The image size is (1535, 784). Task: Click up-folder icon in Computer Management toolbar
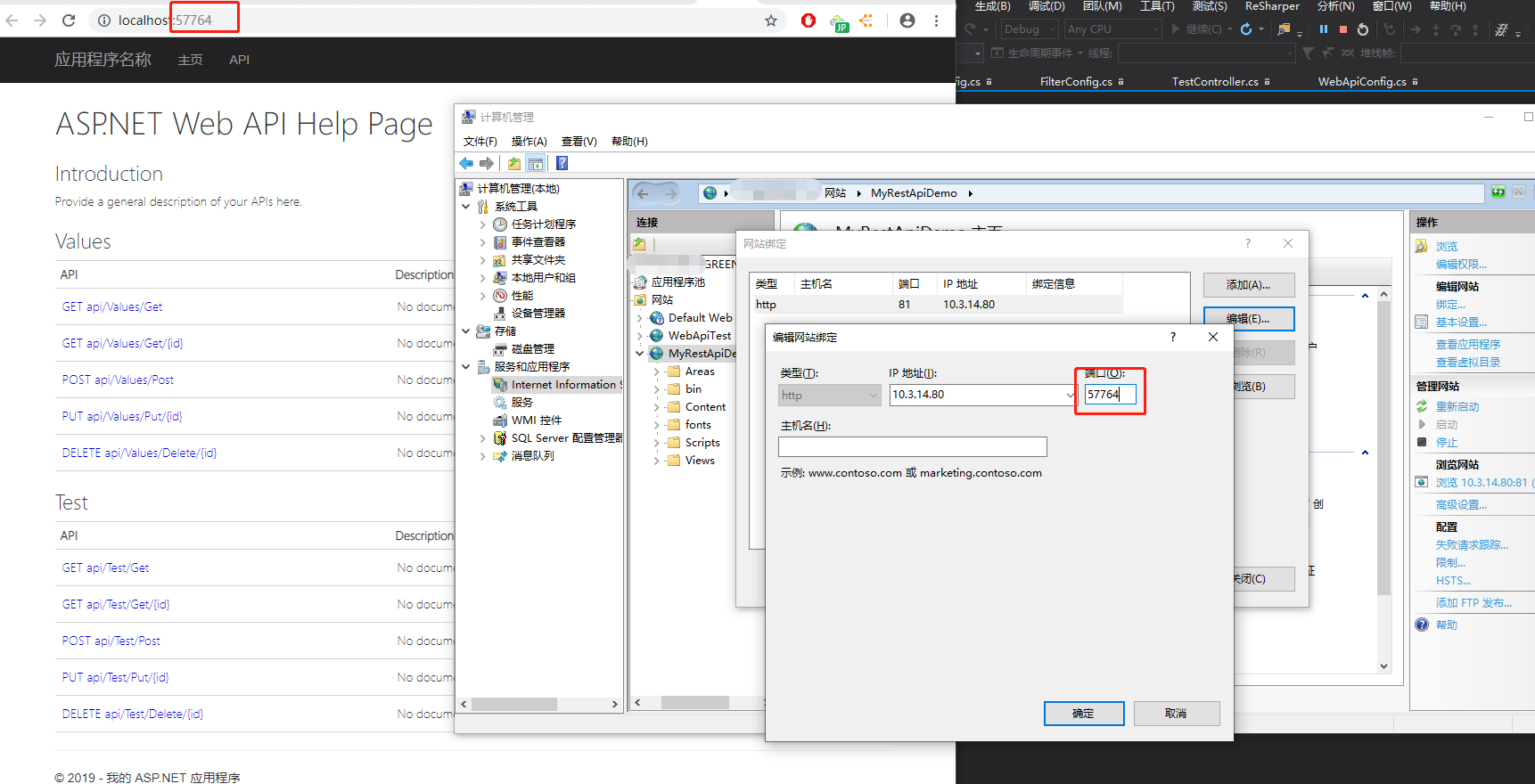(514, 163)
